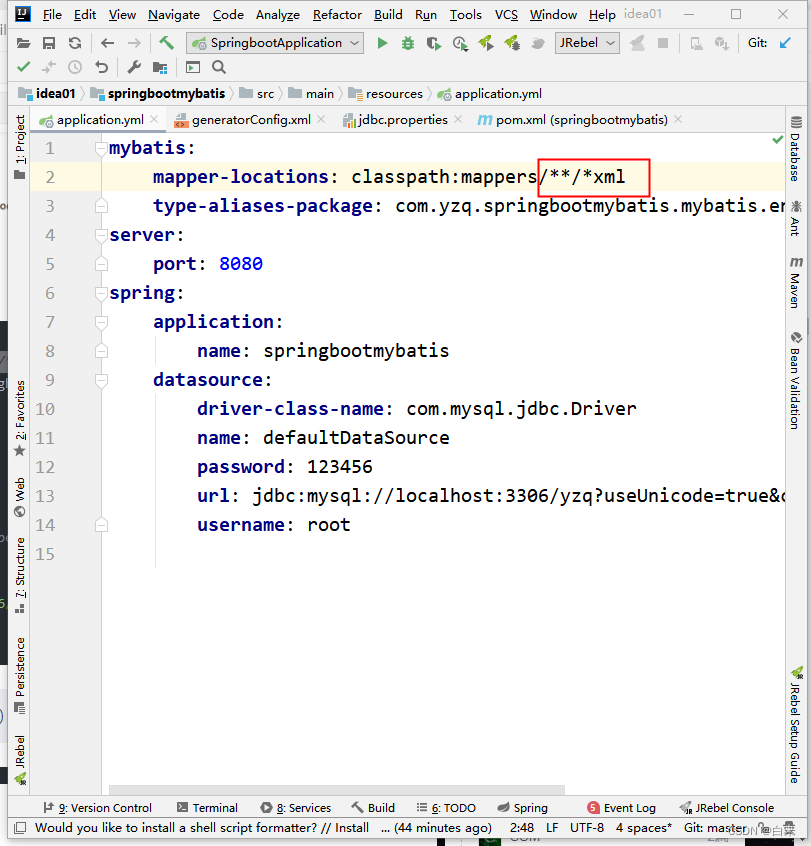The height and width of the screenshot is (846, 811).
Task: Open the Ant tool window
Action: (795, 225)
